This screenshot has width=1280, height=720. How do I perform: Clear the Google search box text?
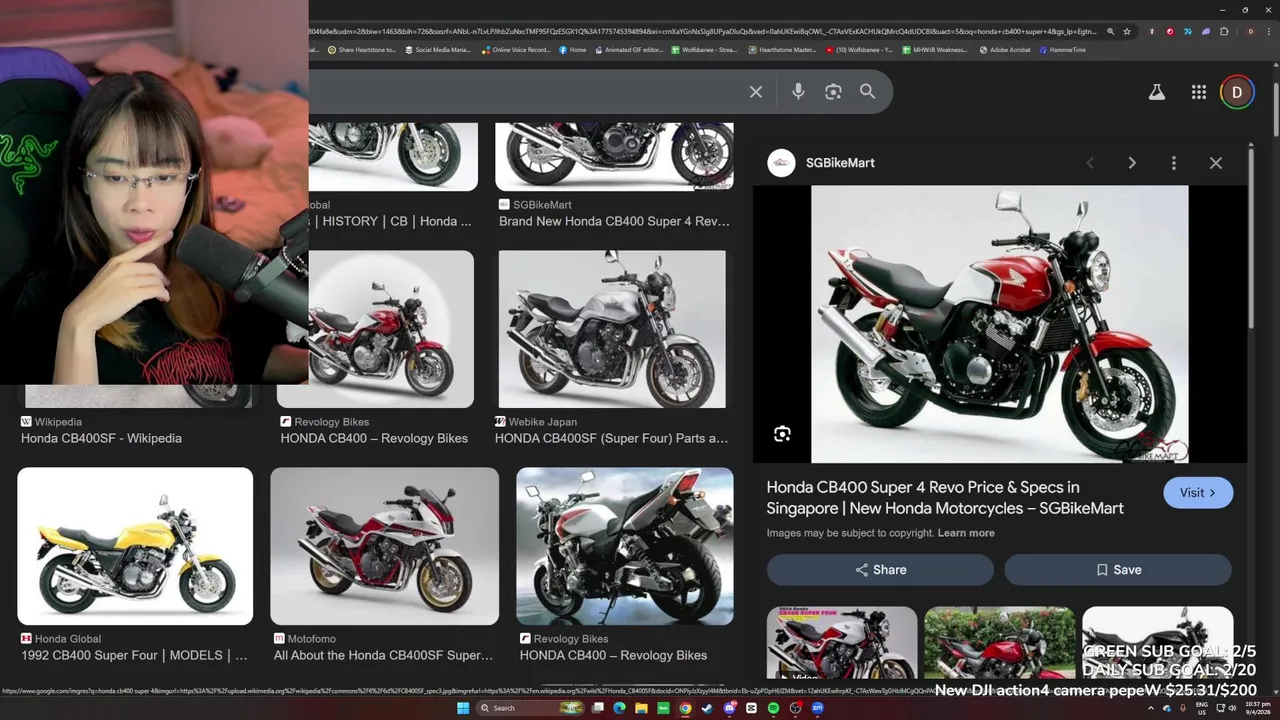pyautogui.click(x=756, y=92)
